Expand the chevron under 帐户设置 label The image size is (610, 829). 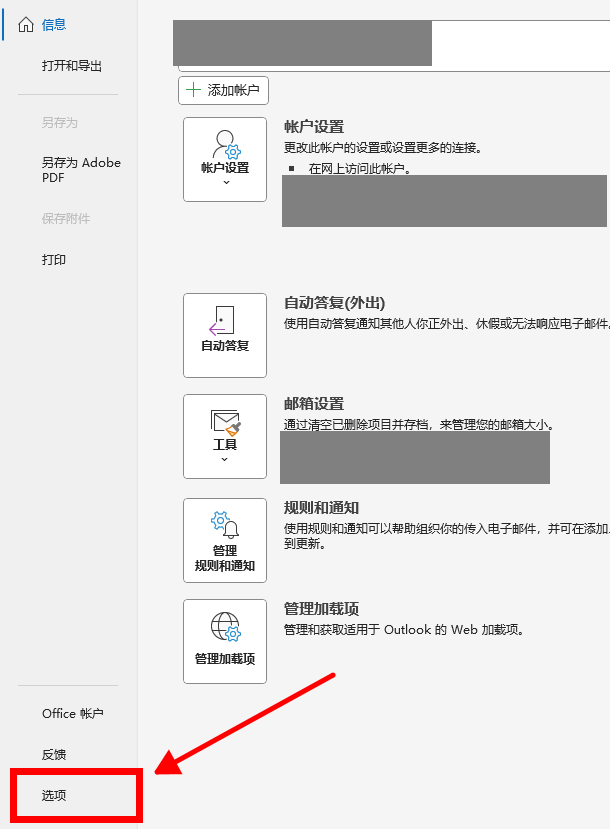[225, 183]
